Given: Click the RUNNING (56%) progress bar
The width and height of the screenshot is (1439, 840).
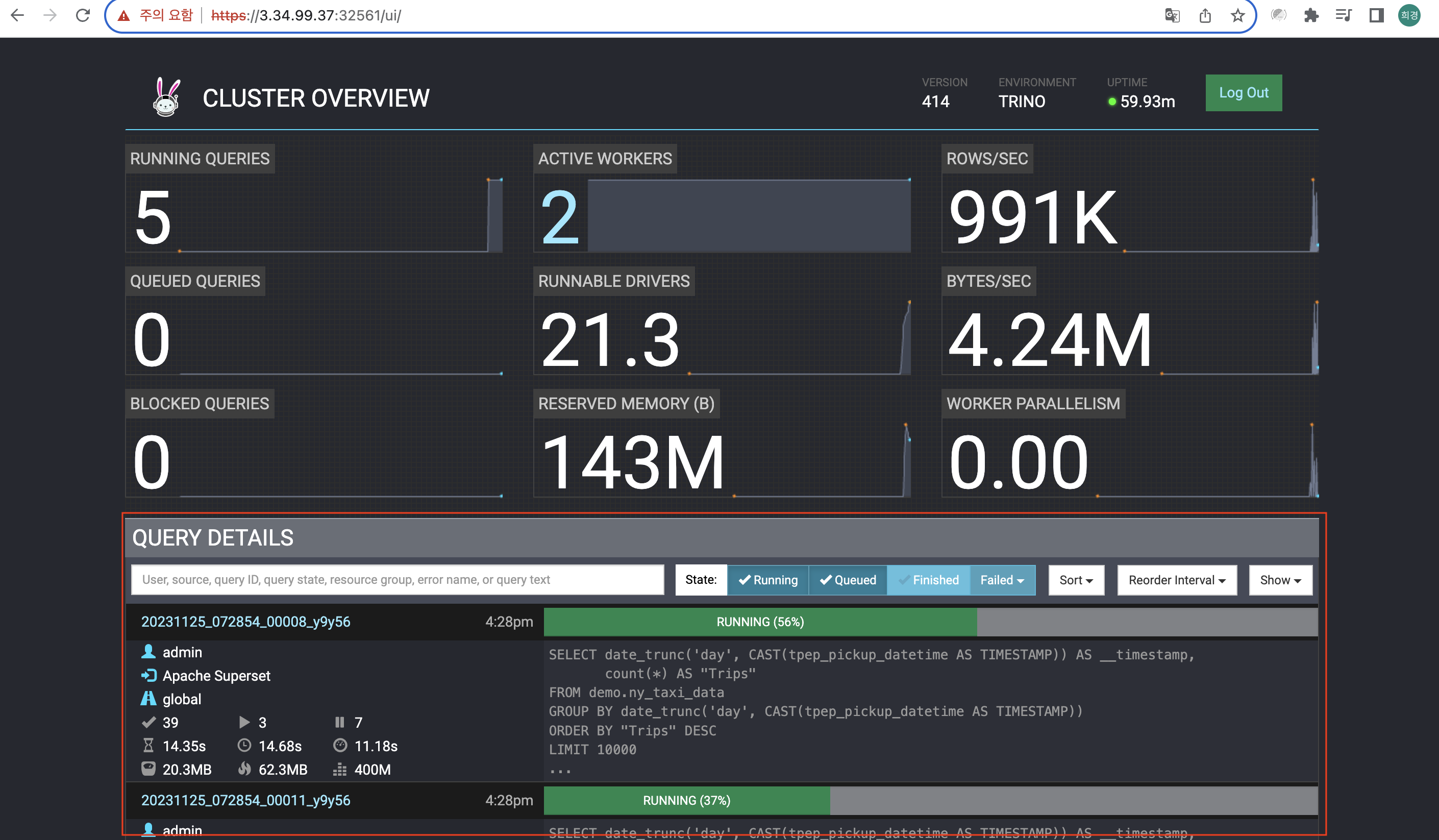Looking at the screenshot, I should (x=760, y=622).
